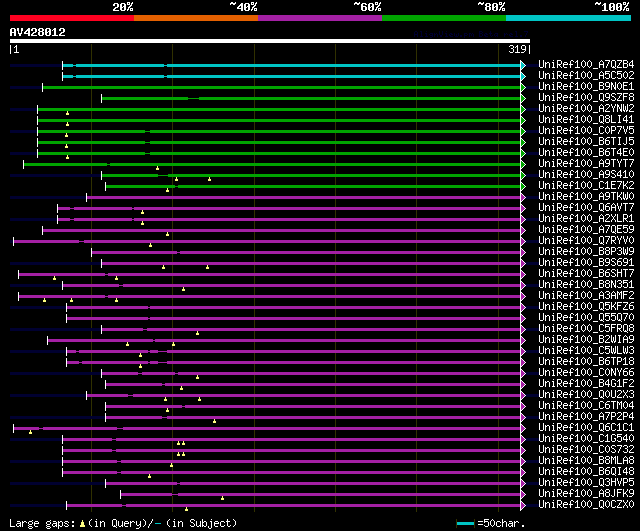640x531 pixels.
Task: Click the AV428012 query name
Action: (x=38, y=32)
